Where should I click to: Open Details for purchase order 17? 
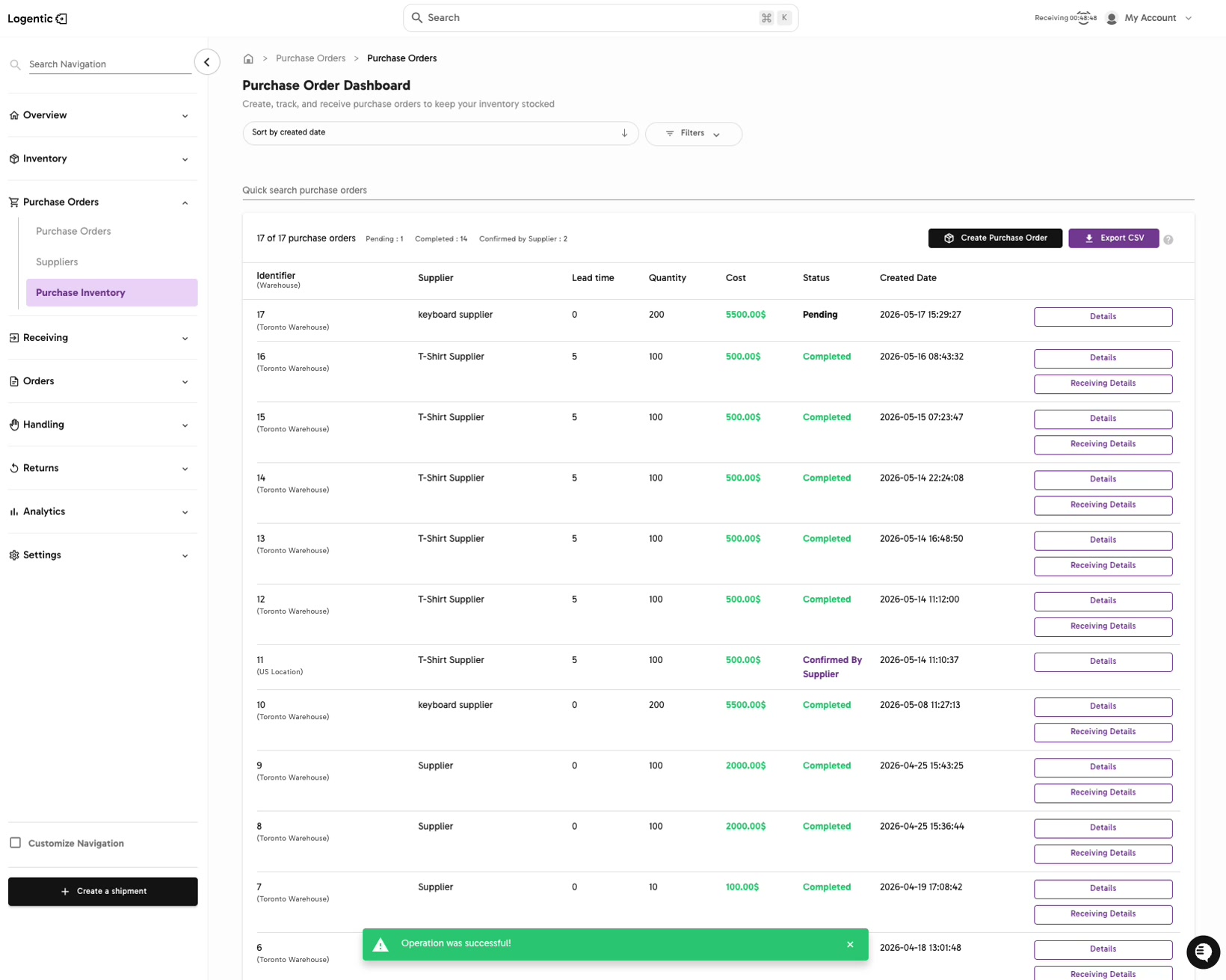coord(1103,317)
